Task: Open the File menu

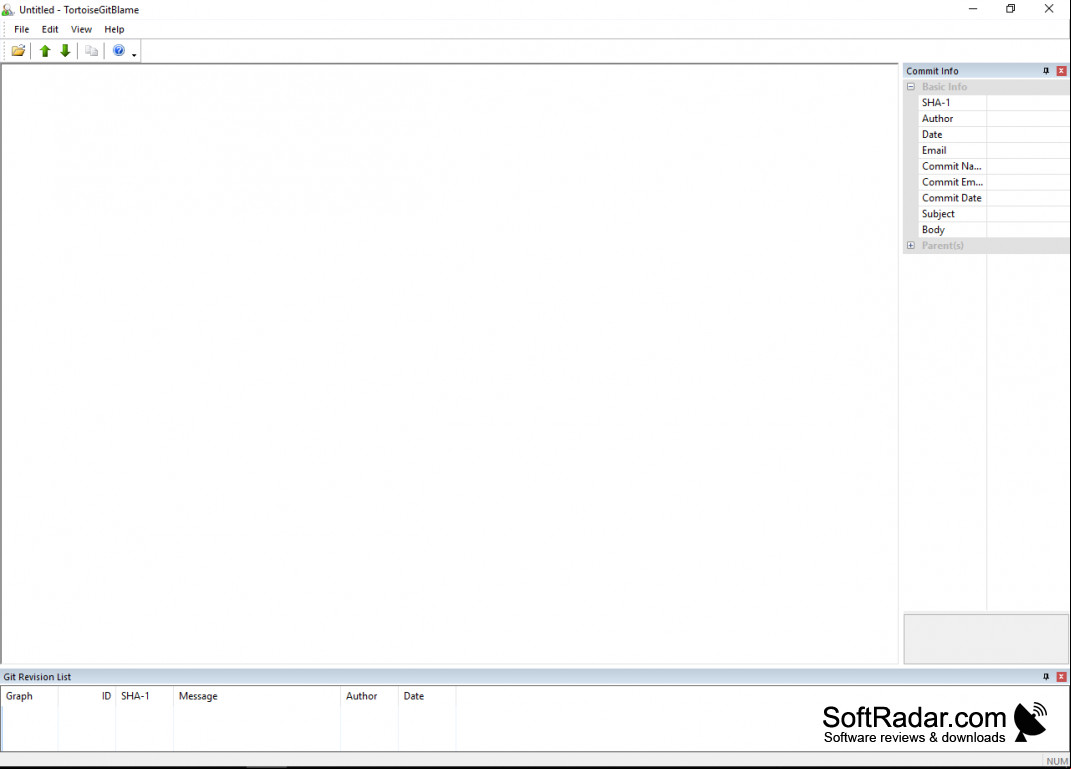Action: (22, 29)
